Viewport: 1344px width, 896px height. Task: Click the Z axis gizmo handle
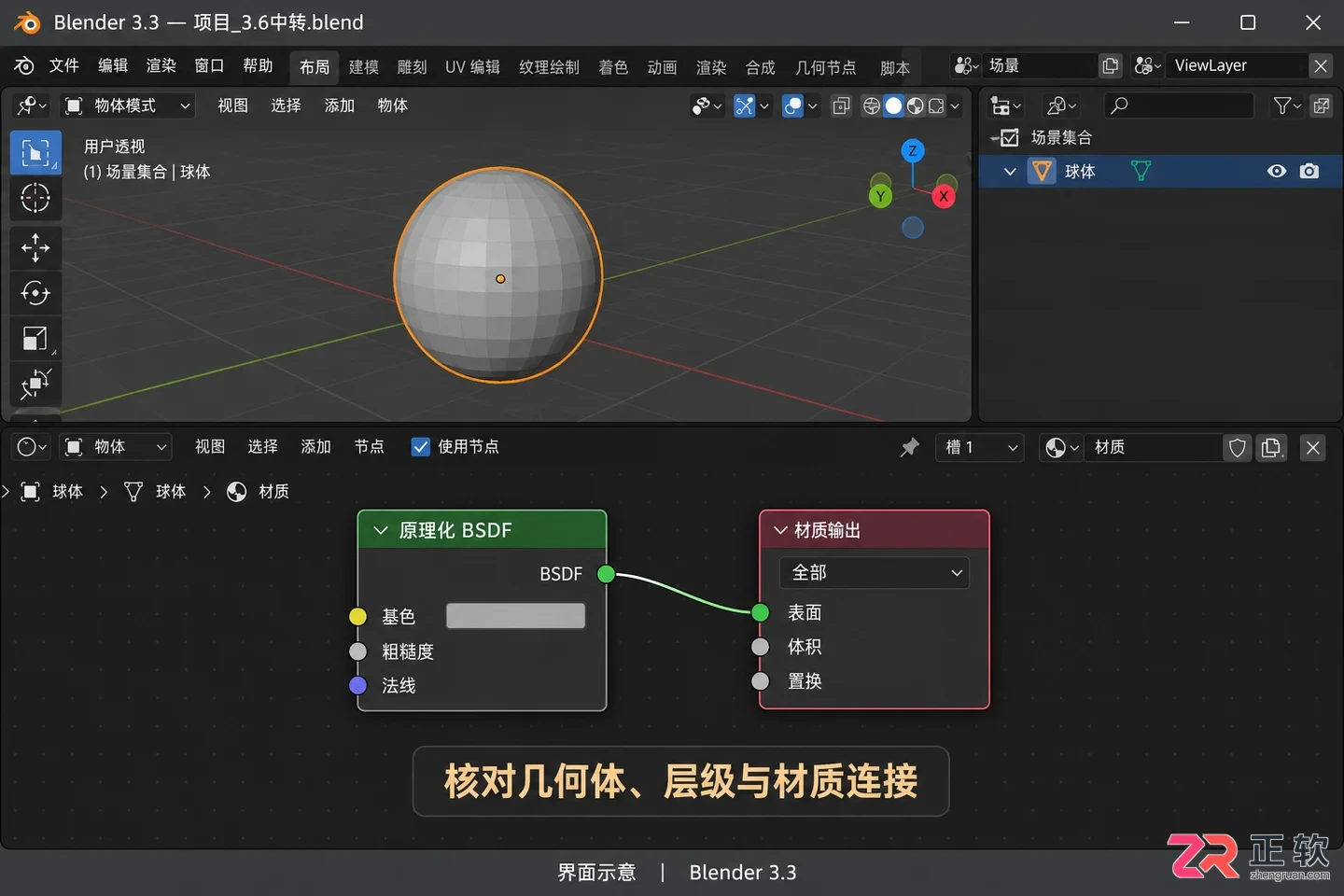coord(913,150)
